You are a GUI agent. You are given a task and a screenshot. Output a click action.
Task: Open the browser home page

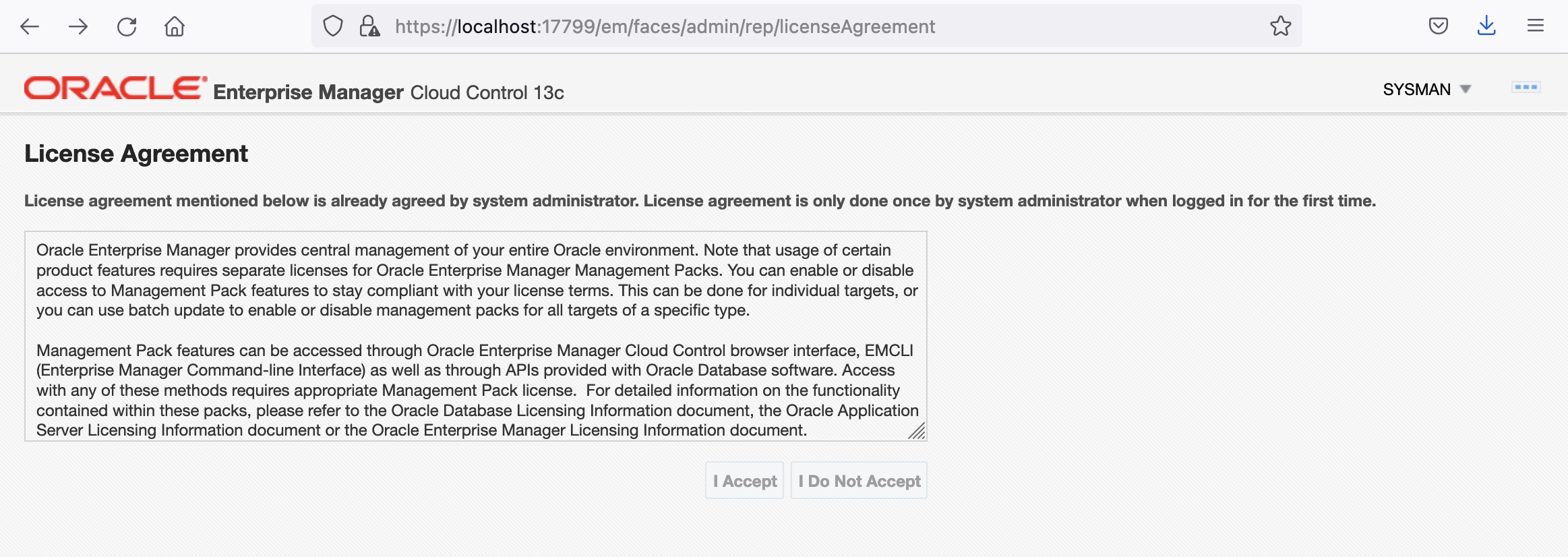coord(175,26)
